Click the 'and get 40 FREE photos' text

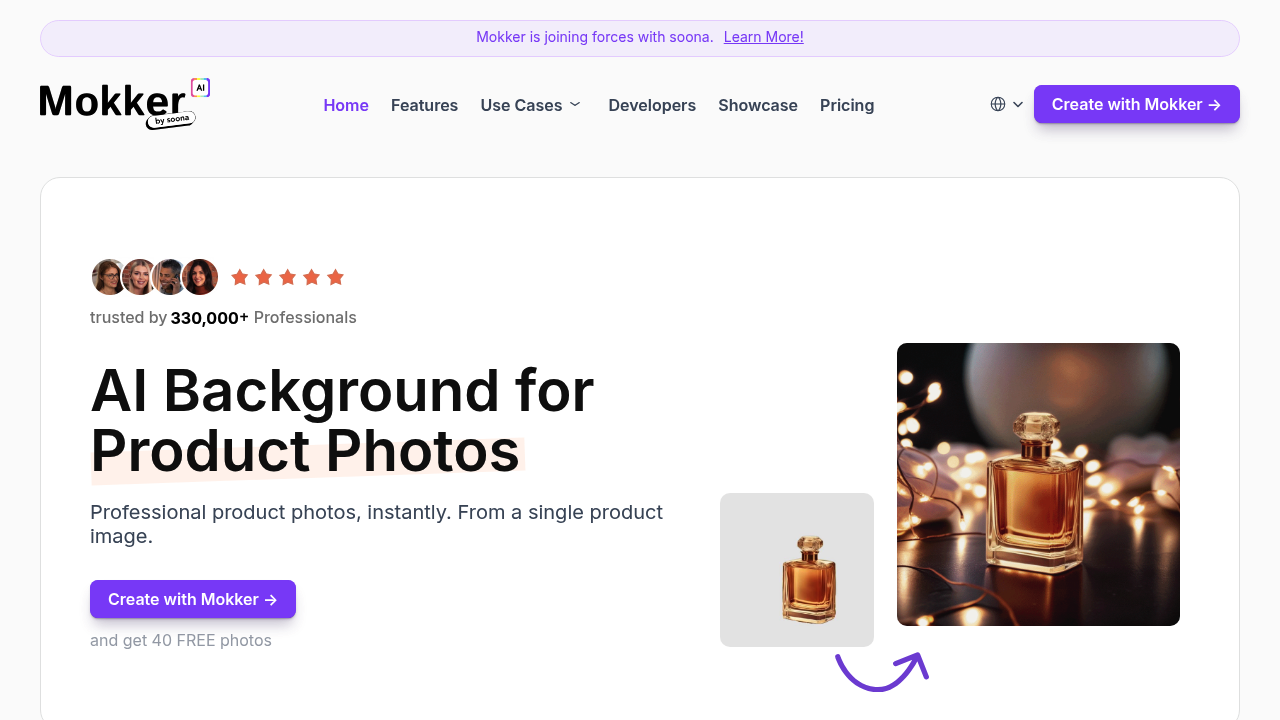click(181, 640)
